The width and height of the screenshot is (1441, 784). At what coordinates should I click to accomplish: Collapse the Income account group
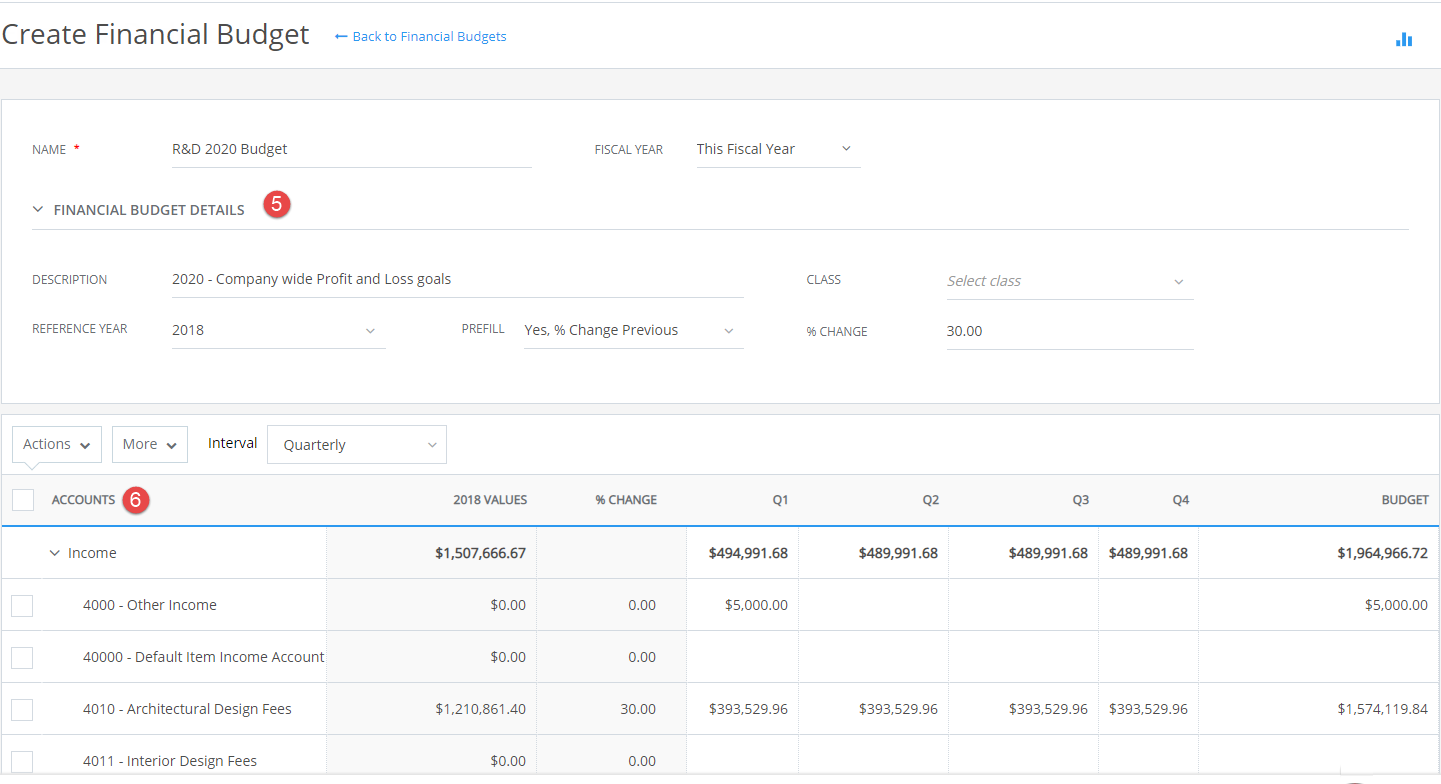[x=55, y=553]
